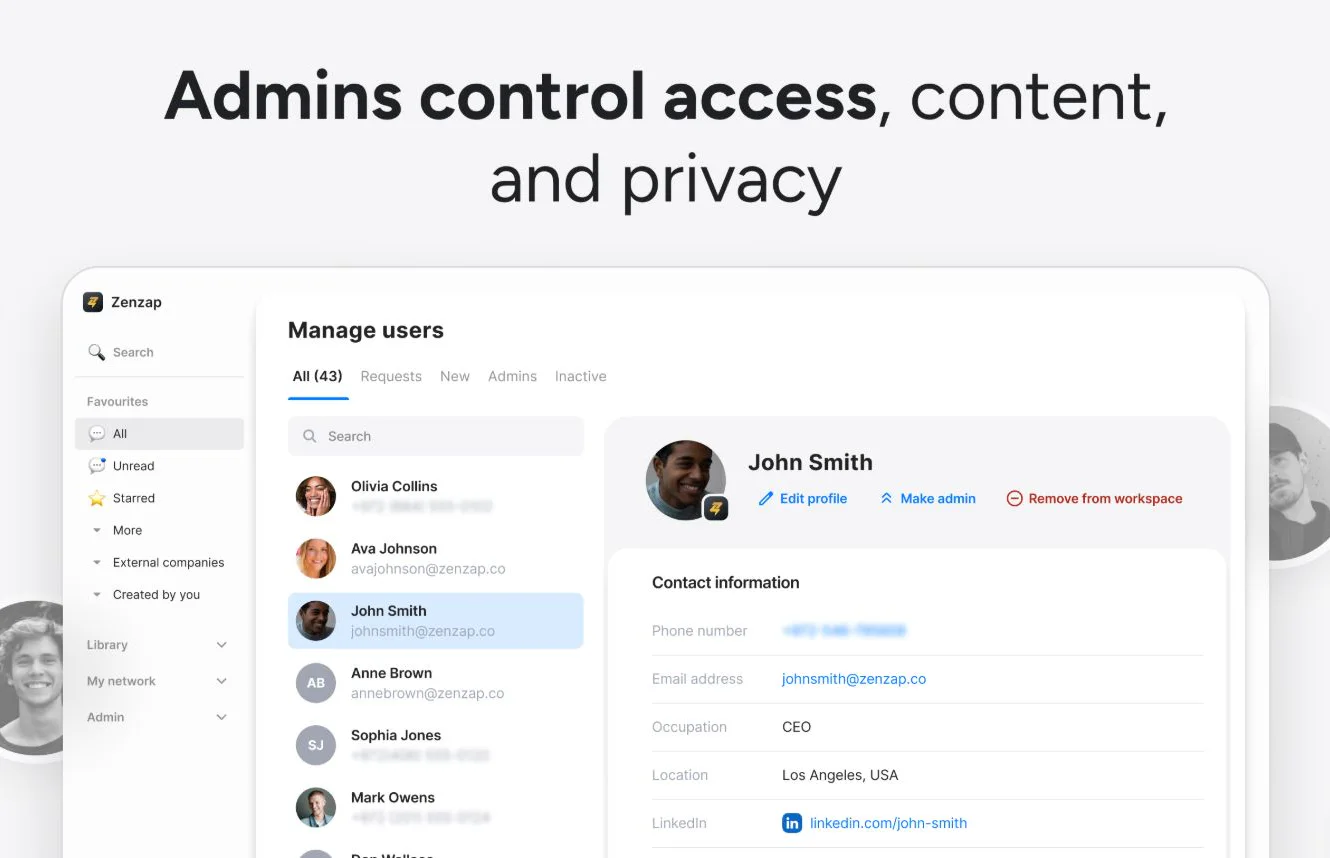This screenshot has width=1330, height=858.
Task: Click the CEO occupation value
Action: (x=796, y=727)
